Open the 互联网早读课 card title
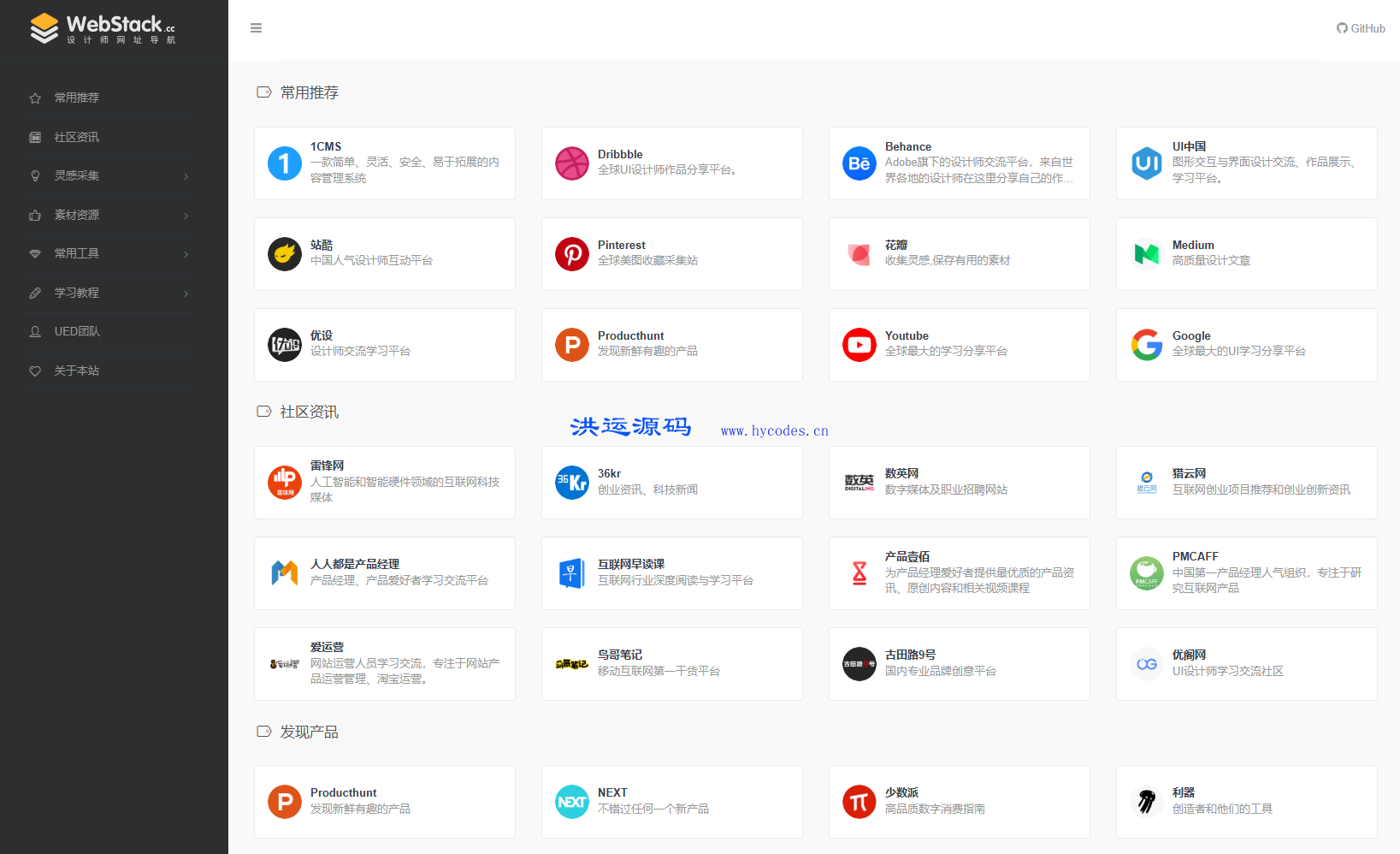 [631, 565]
